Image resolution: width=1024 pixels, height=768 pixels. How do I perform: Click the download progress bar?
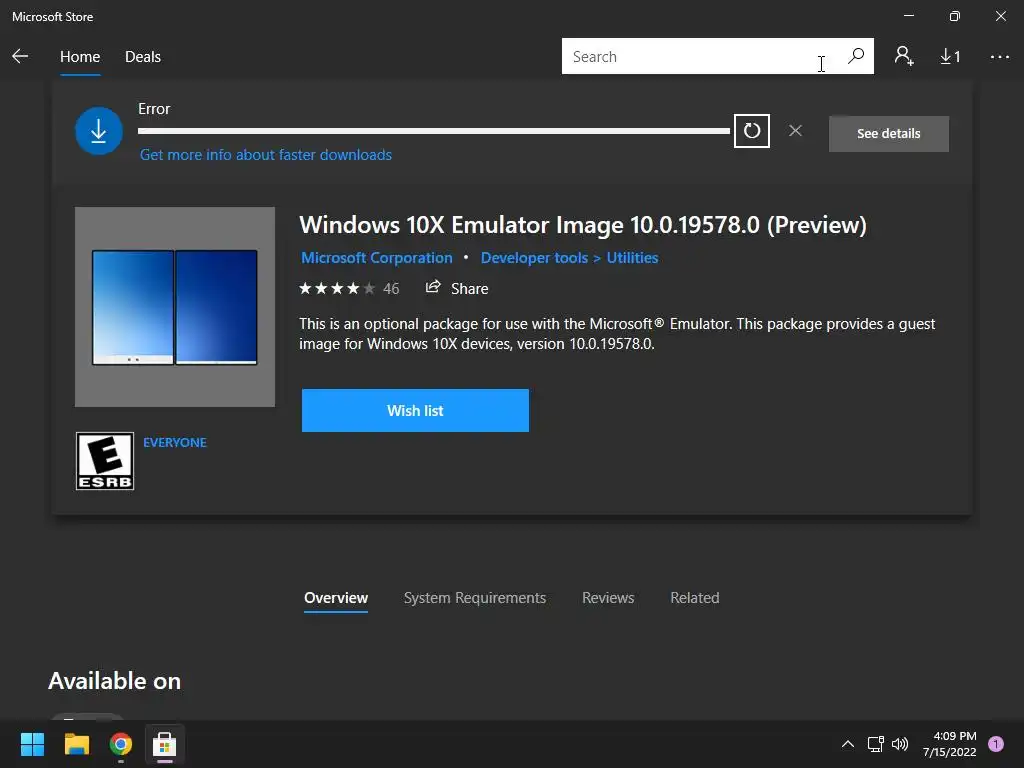click(434, 131)
